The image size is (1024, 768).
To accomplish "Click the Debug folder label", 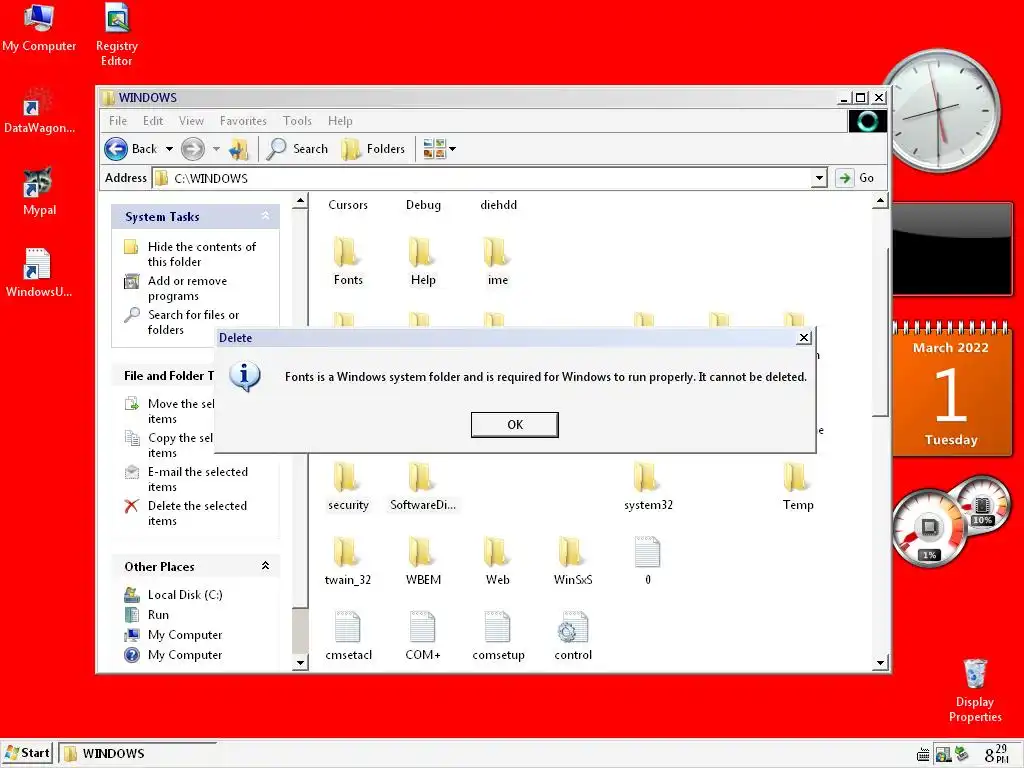I will point(423,205).
